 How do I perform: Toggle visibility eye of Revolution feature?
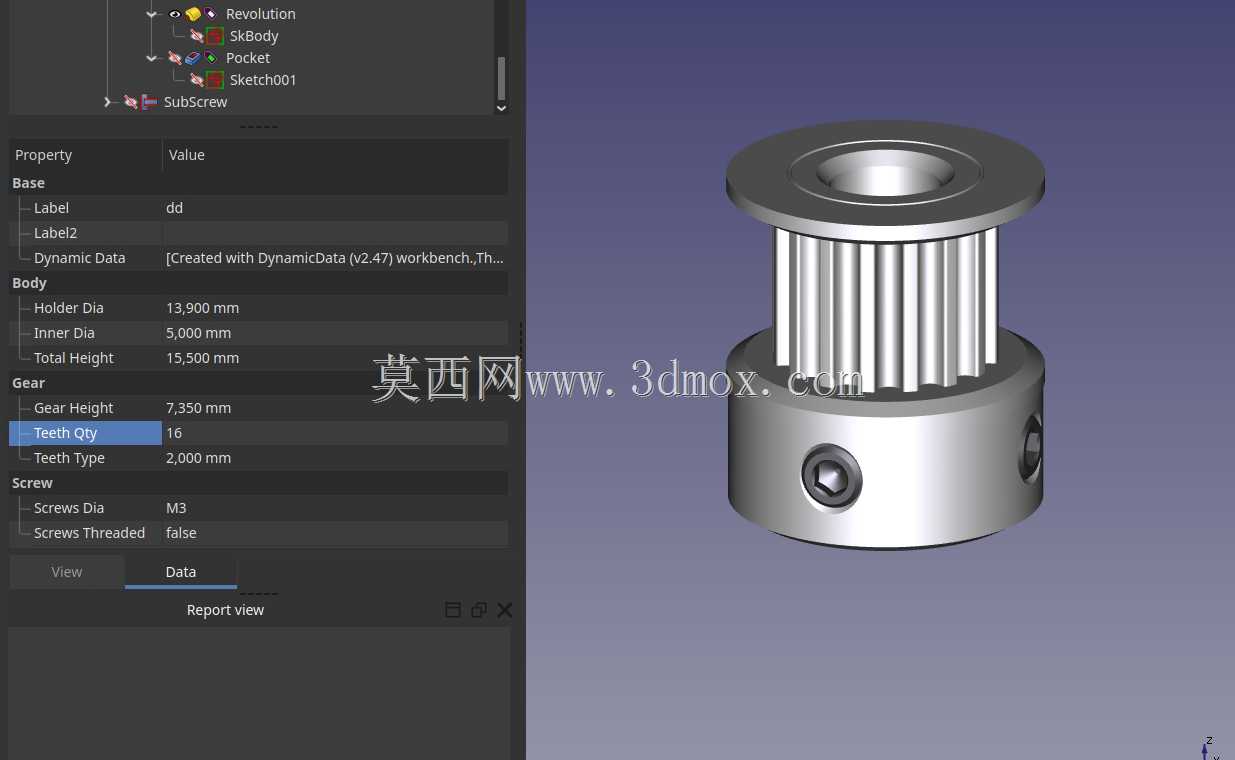click(x=175, y=14)
